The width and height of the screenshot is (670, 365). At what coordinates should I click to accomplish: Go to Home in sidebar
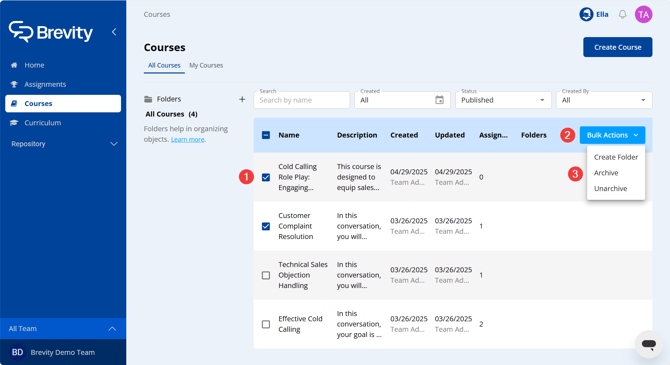[35, 65]
